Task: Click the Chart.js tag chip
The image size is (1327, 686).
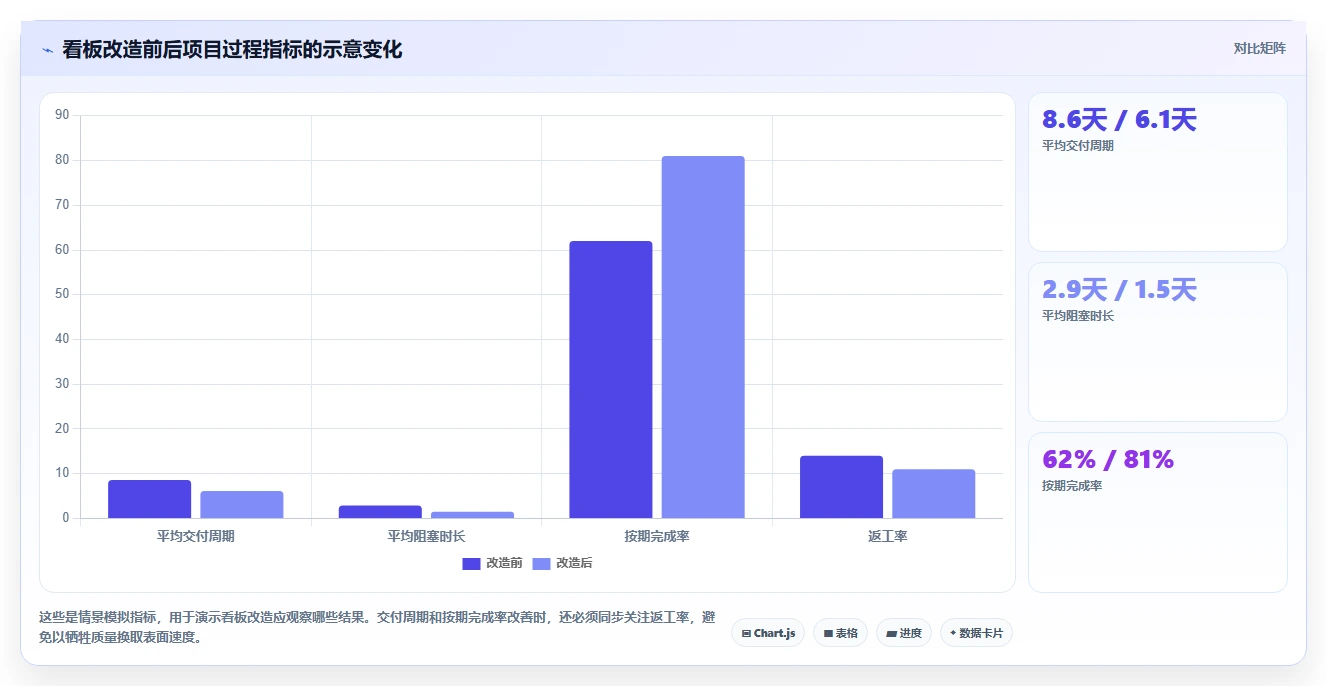Action: click(768, 633)
